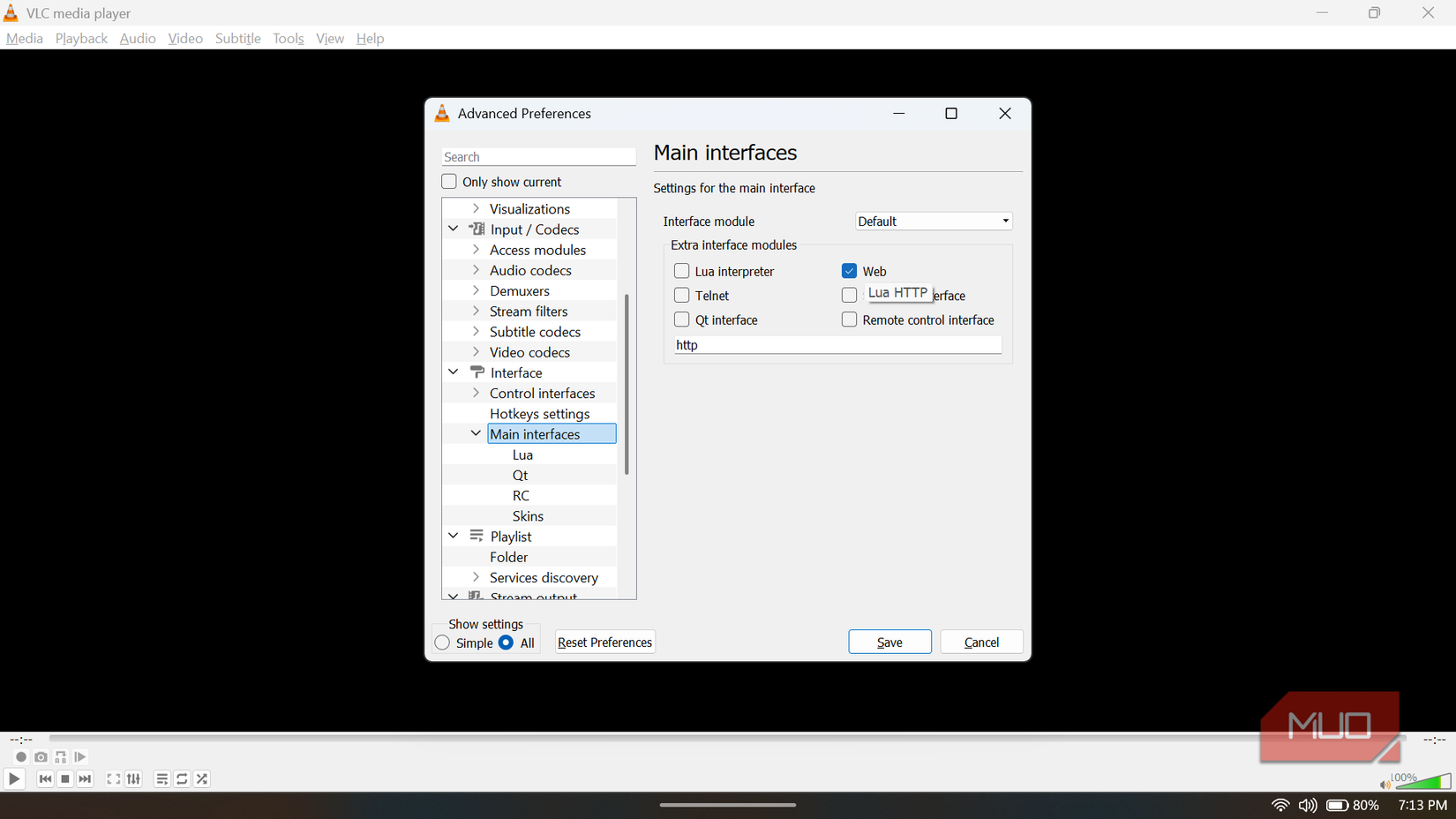1456x819 pixels.
Task: Open extended settings equalizer icon
Action: 133,778
